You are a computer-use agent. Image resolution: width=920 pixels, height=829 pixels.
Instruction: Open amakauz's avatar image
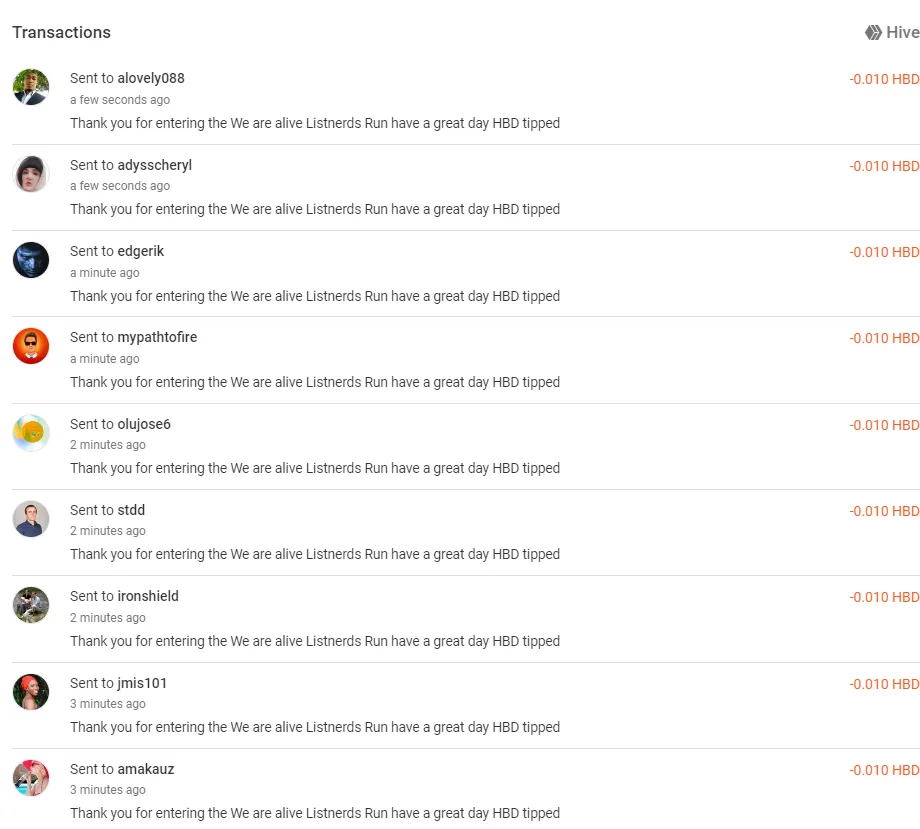tap(31, 778)
